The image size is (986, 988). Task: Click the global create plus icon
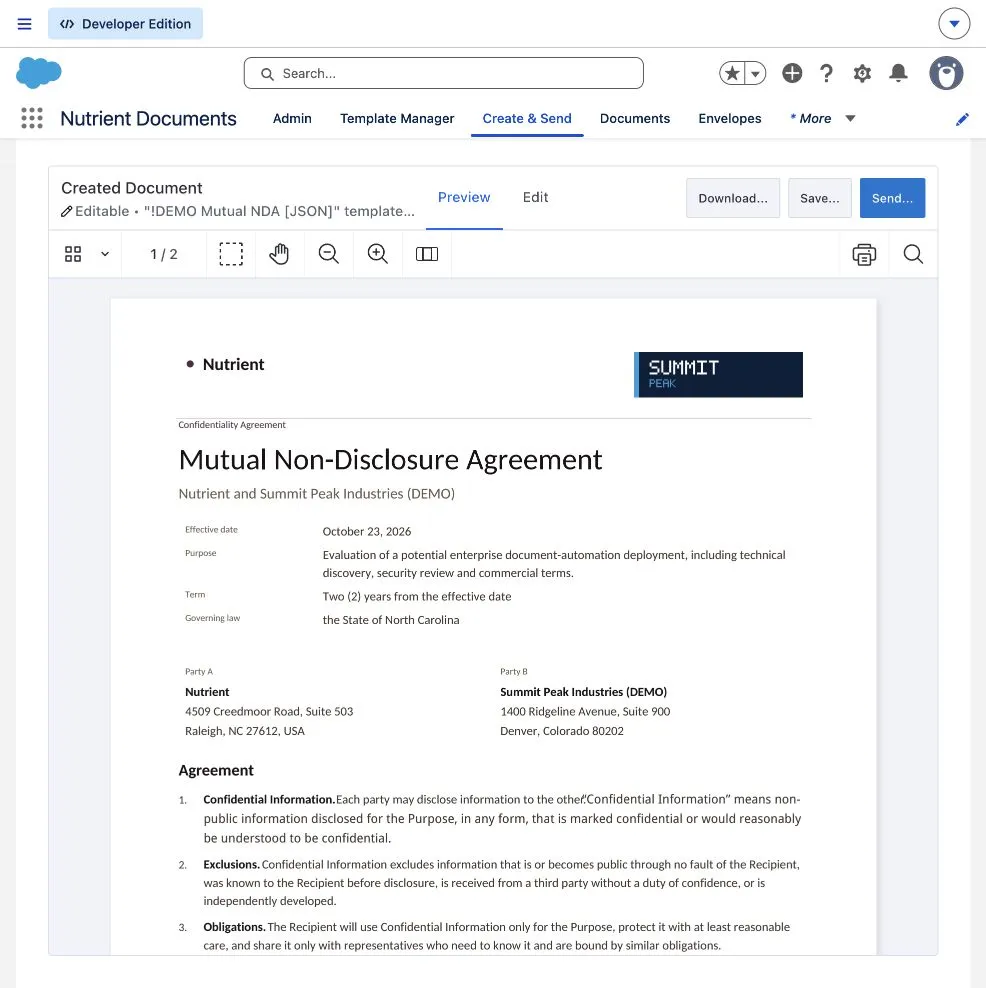coord(792,73)
